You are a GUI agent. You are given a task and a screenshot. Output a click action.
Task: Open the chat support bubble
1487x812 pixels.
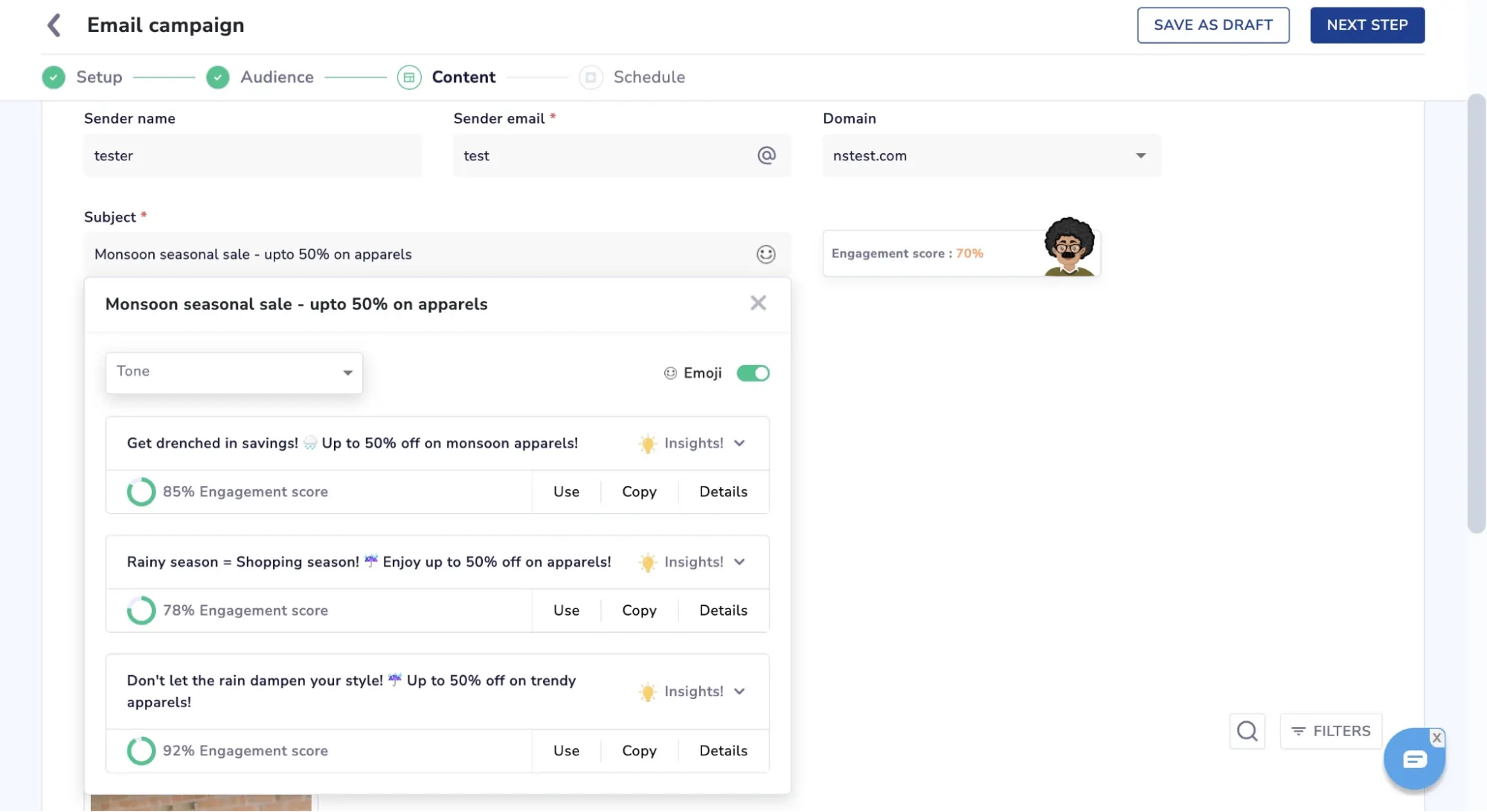(x=1414, y=758)
